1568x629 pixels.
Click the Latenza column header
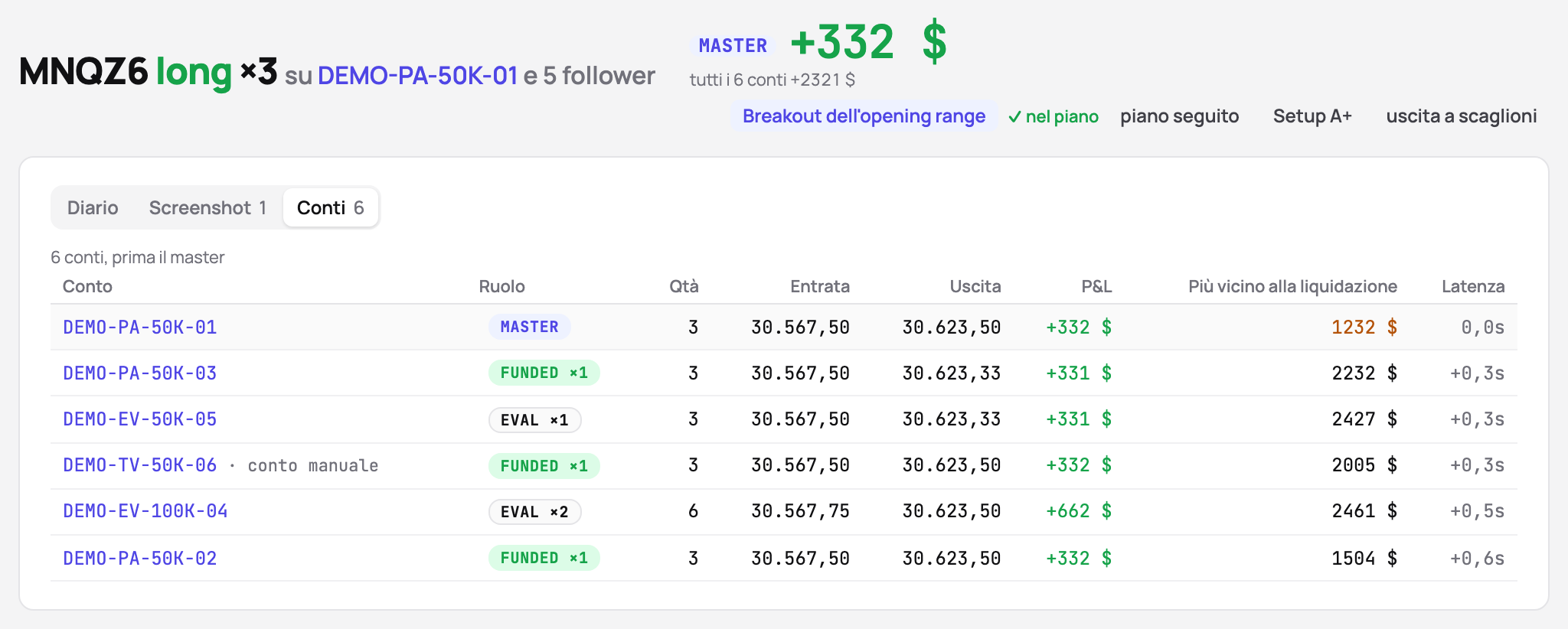coord(1473,286)
